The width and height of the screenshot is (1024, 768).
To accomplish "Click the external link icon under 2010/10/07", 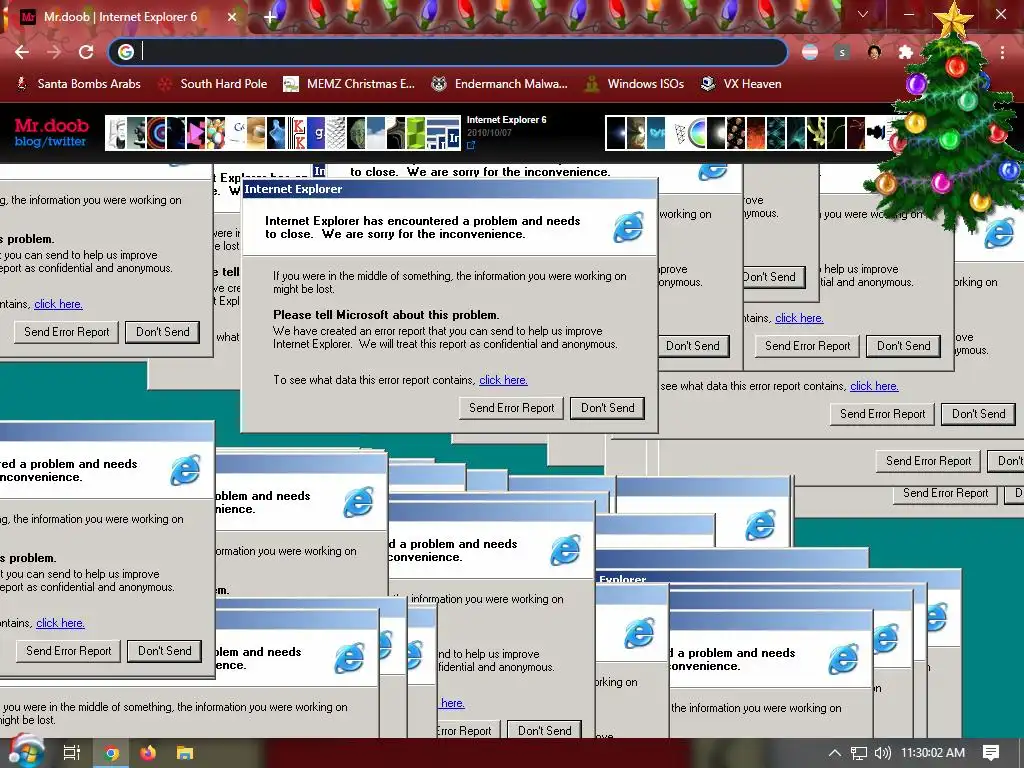I will (x=471, y=145).
